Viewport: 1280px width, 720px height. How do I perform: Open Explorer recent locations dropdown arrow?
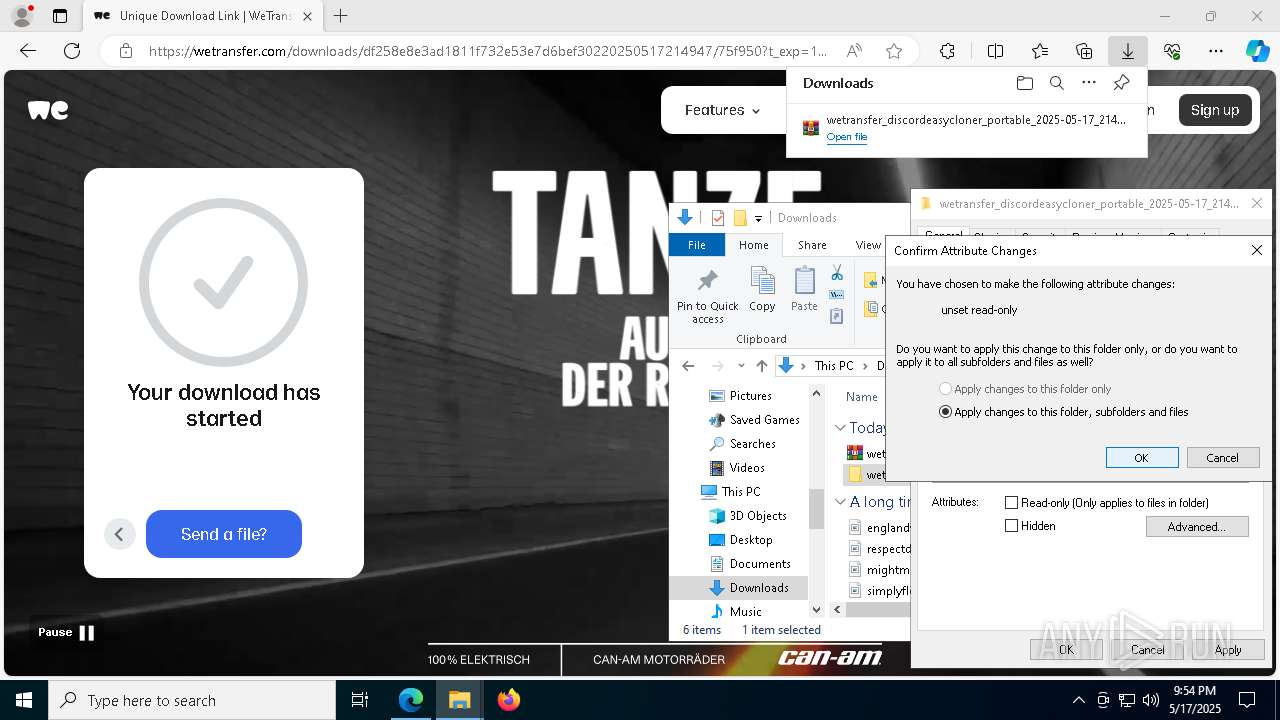pyautogui.click(x=741, y=366)
